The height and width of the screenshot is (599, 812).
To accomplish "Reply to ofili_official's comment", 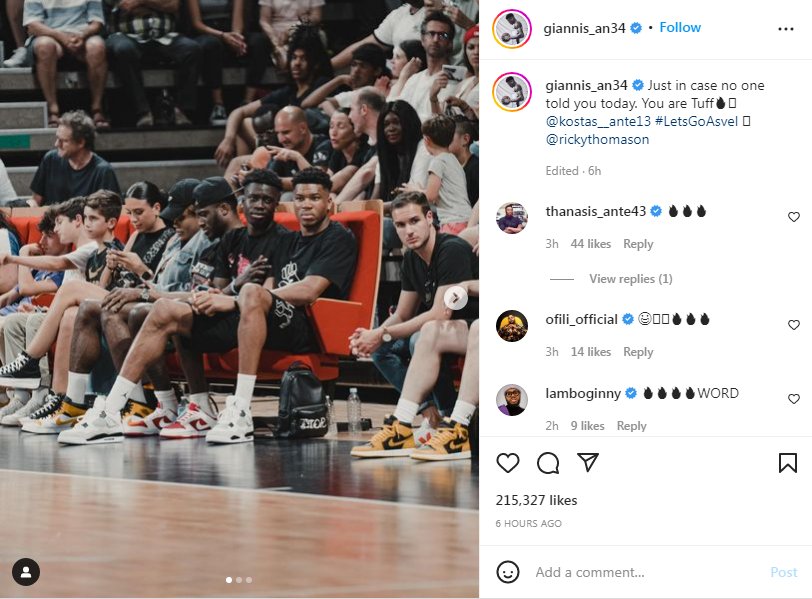I will tap(638, 352).
